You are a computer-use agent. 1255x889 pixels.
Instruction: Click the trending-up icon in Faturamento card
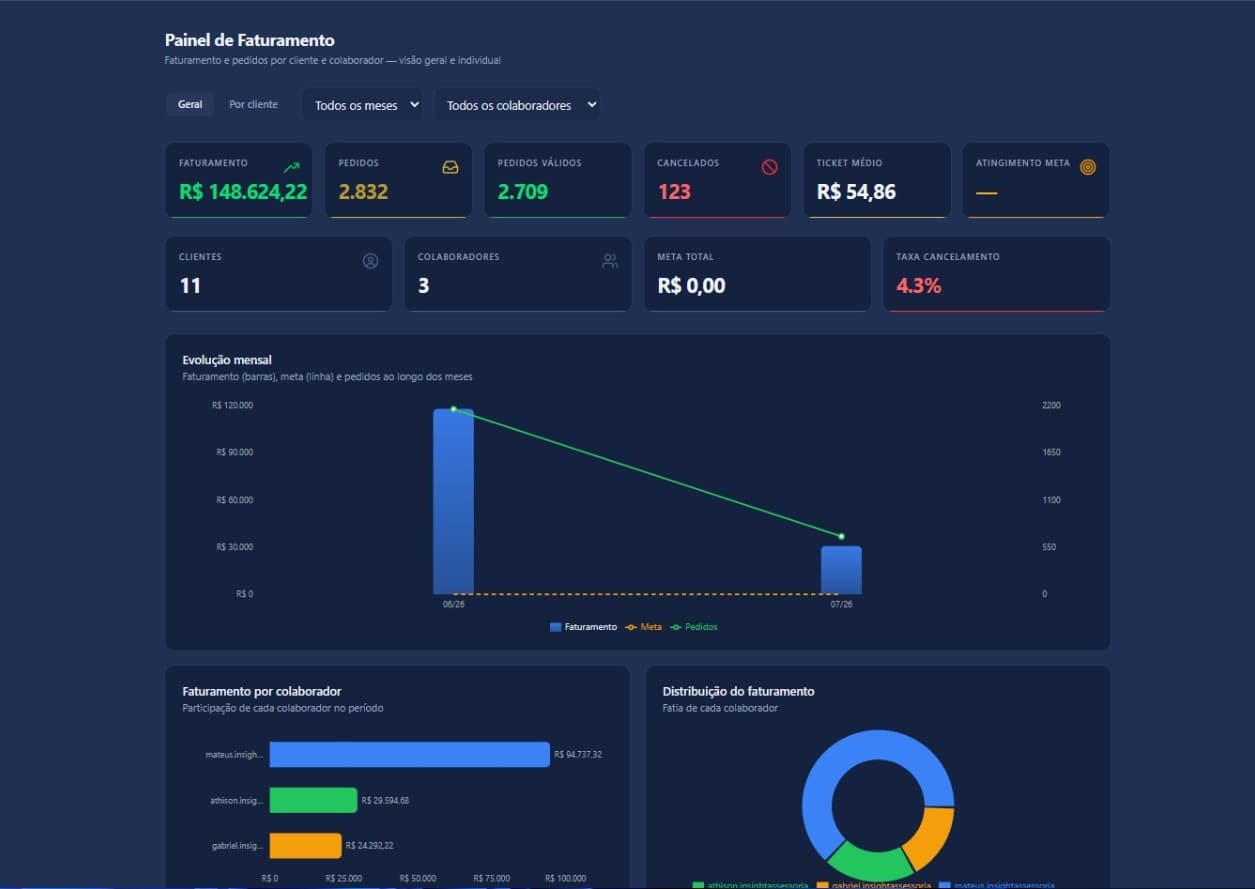pyautogui.click(x=291, y=167)
